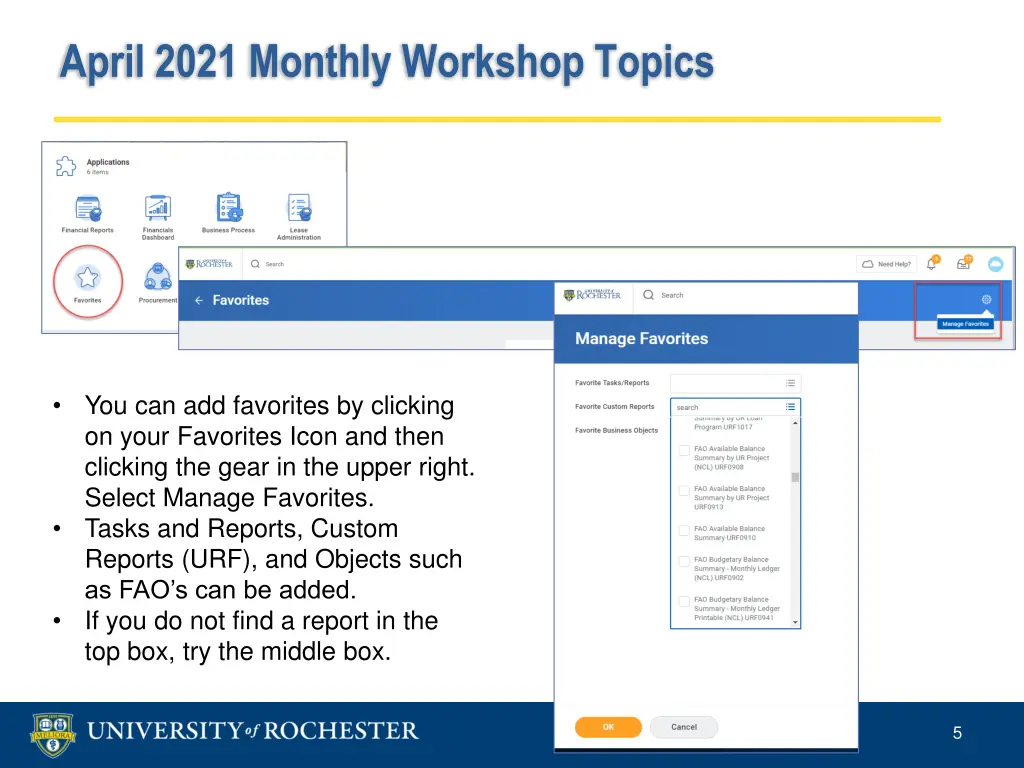Check FAO Budgetary Balance Summary URF0902

(x=684, y=561)
